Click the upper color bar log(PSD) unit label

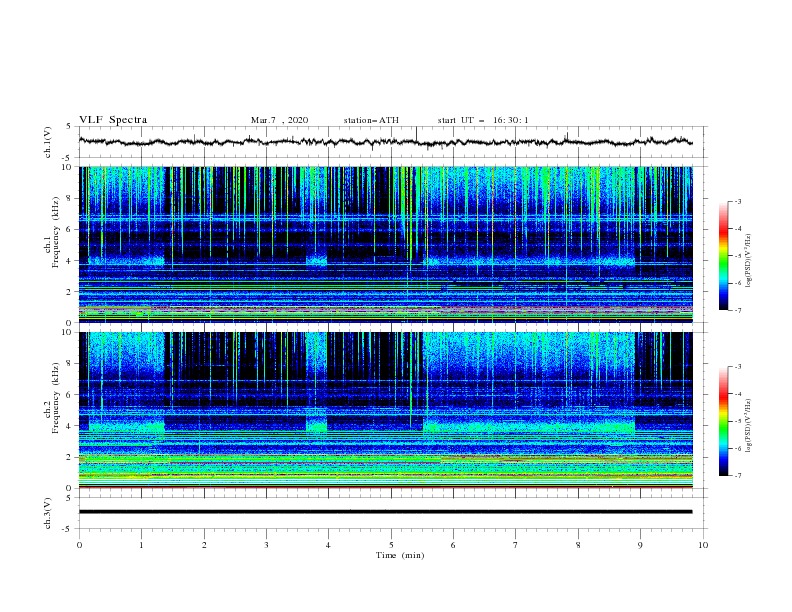click(x=748, y=261)
